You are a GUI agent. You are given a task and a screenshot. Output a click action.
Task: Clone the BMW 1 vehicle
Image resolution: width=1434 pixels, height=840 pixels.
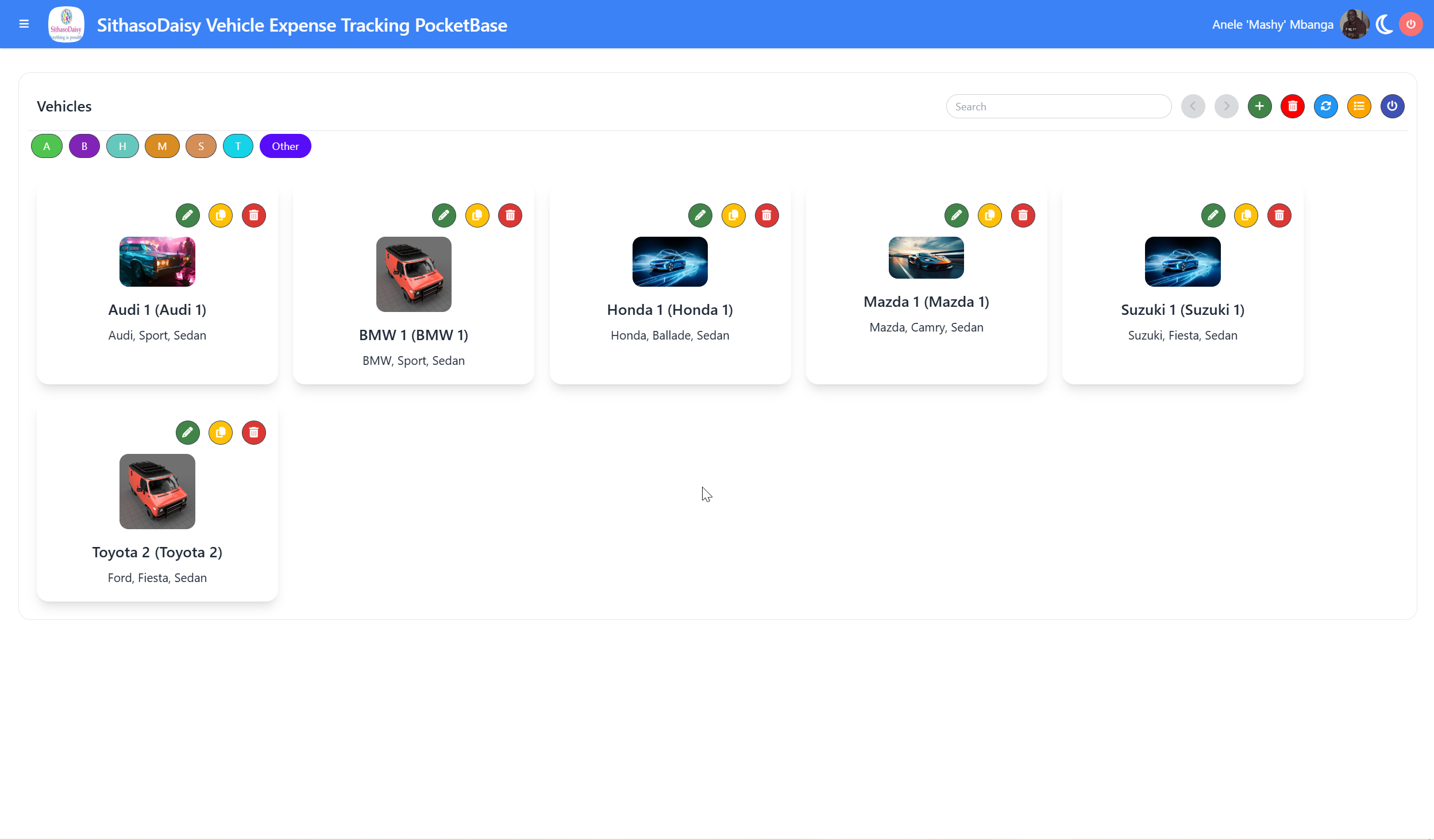click(477, 215)
